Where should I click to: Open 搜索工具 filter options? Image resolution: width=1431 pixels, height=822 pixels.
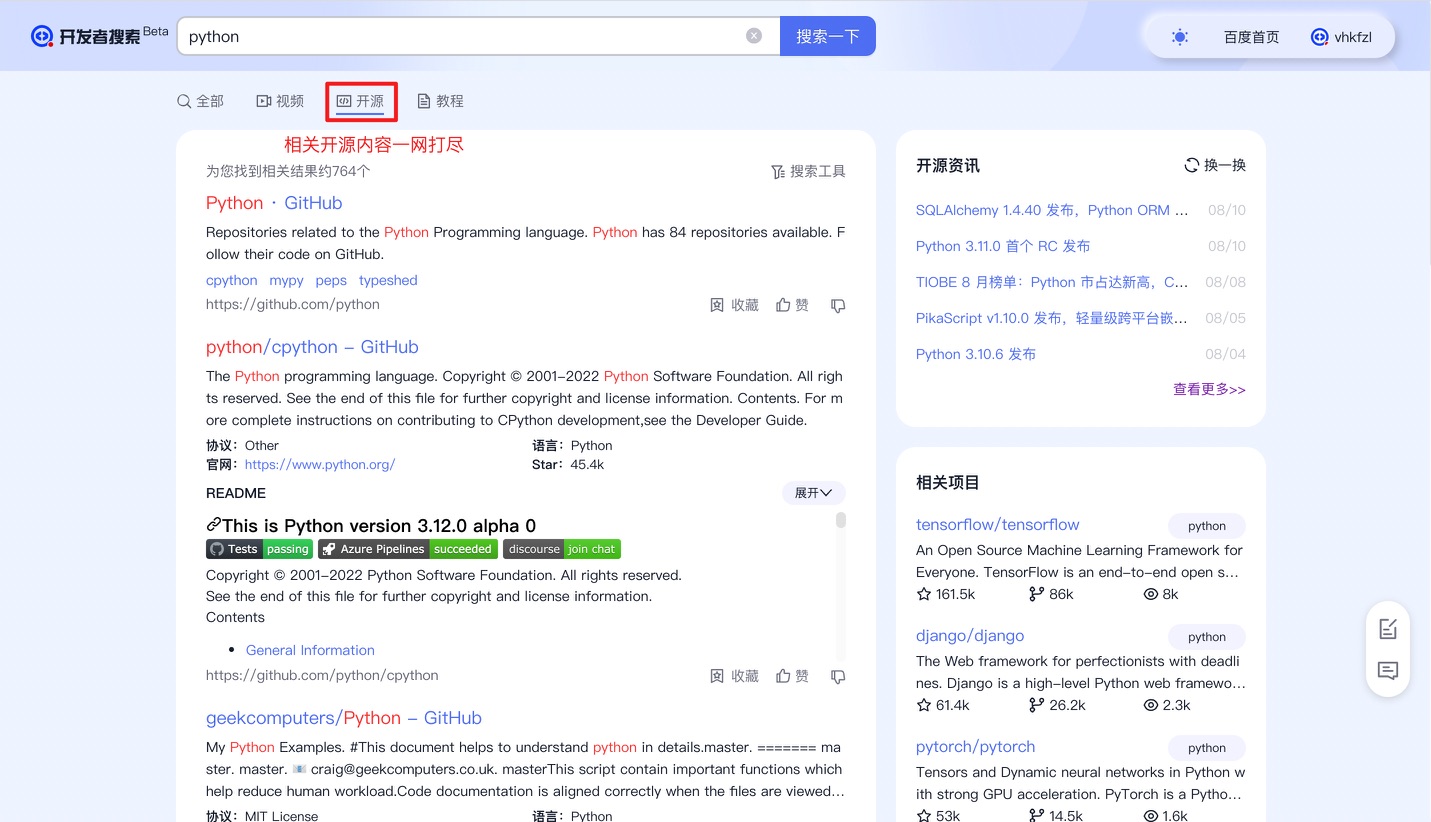tap(808, 171)
